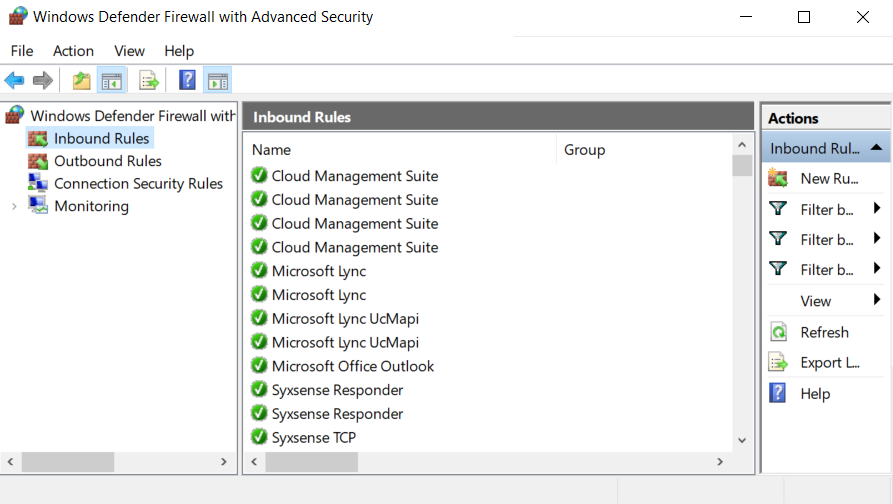Image resolution: width=893 pixels, height=504 pixels.
Task: Select Outbound Rules in the tree
Action: (x=107, y=161)
